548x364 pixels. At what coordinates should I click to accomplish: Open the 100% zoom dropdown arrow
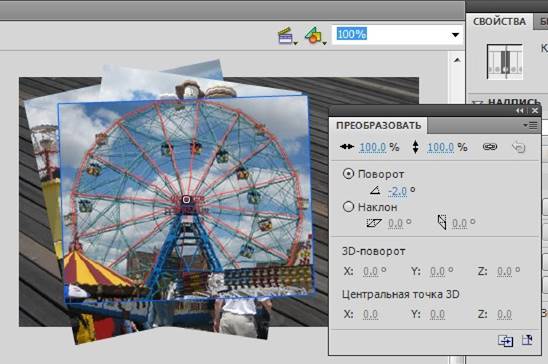(455, 35)
